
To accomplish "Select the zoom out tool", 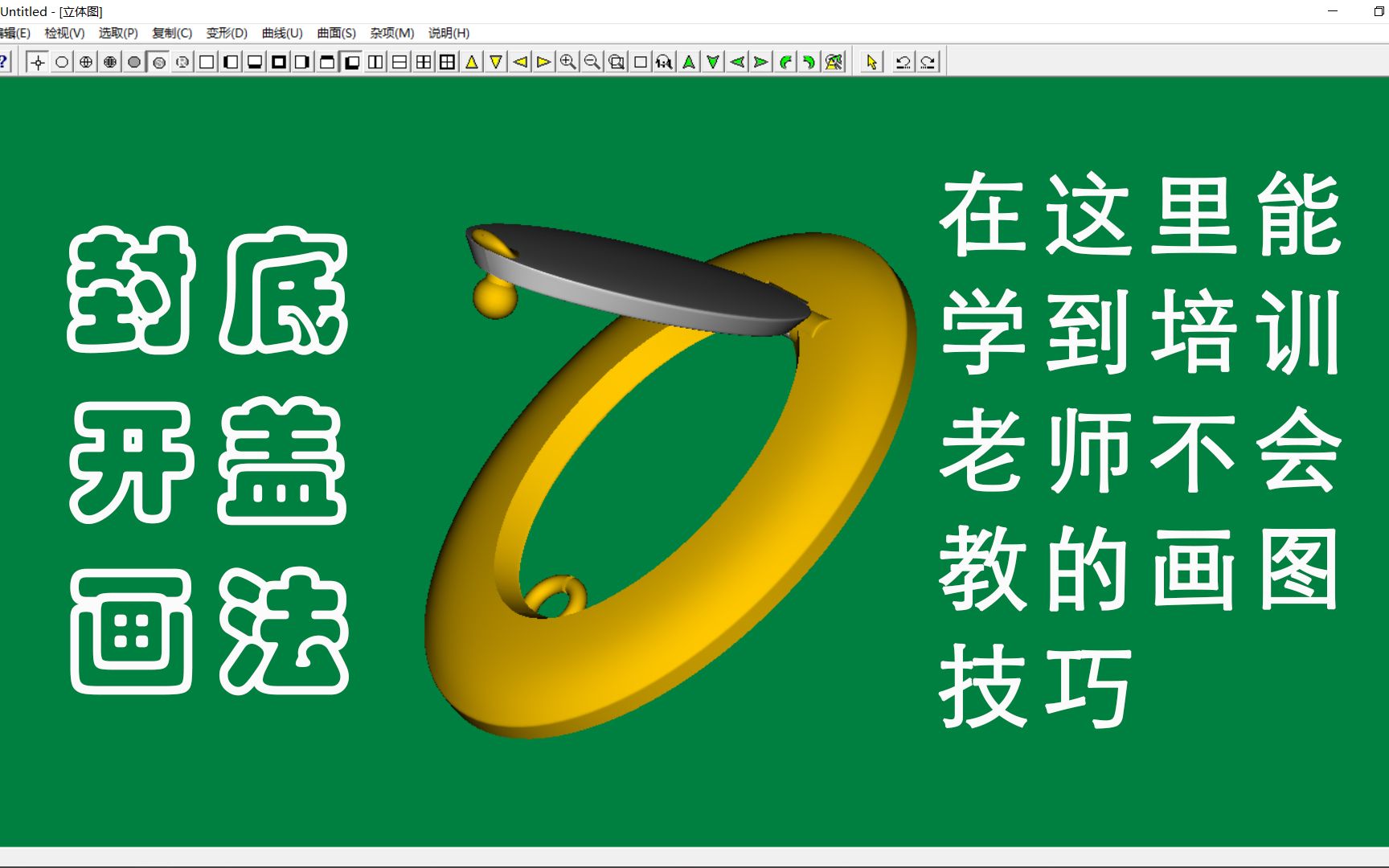I will point(592,61).
